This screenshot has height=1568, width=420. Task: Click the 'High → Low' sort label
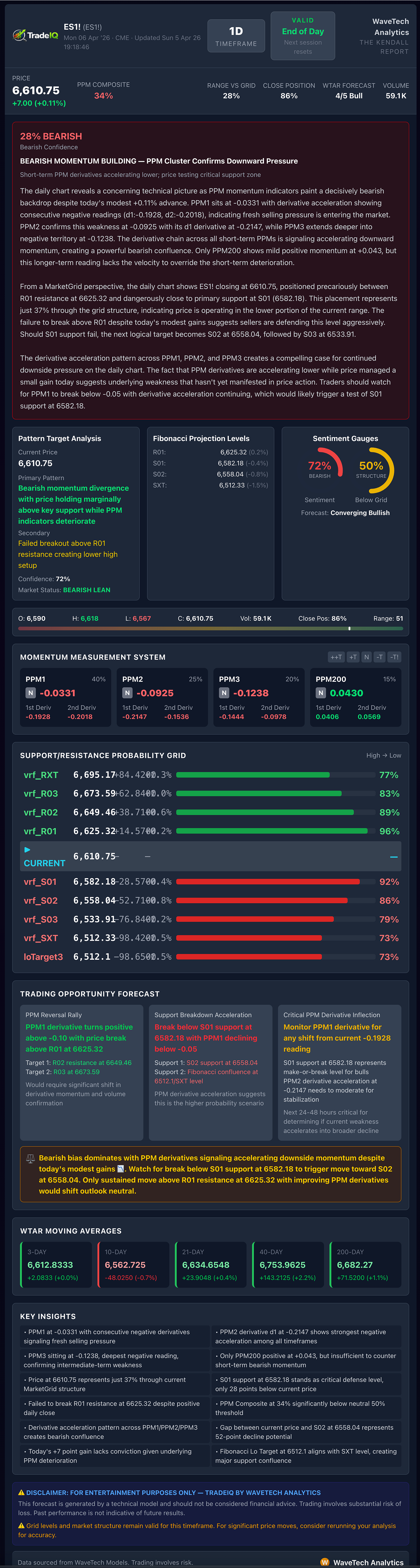click(x=383, y=755)
